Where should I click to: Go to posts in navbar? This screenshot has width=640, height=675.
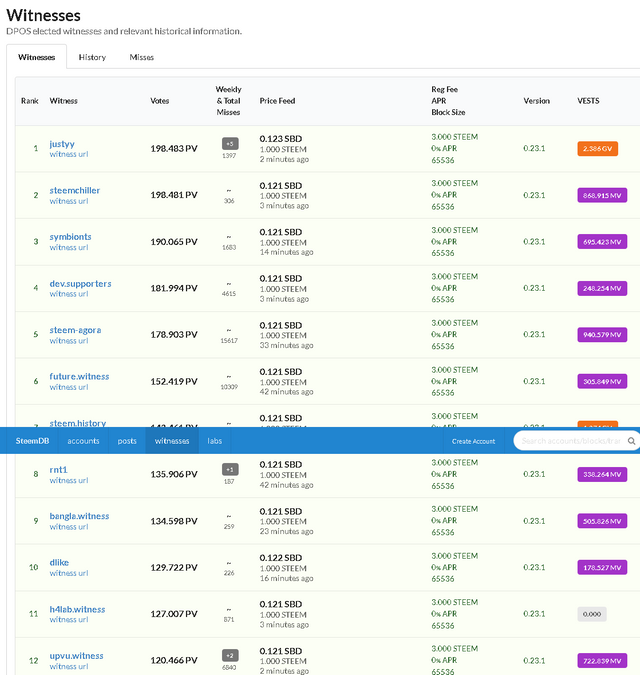127,441
